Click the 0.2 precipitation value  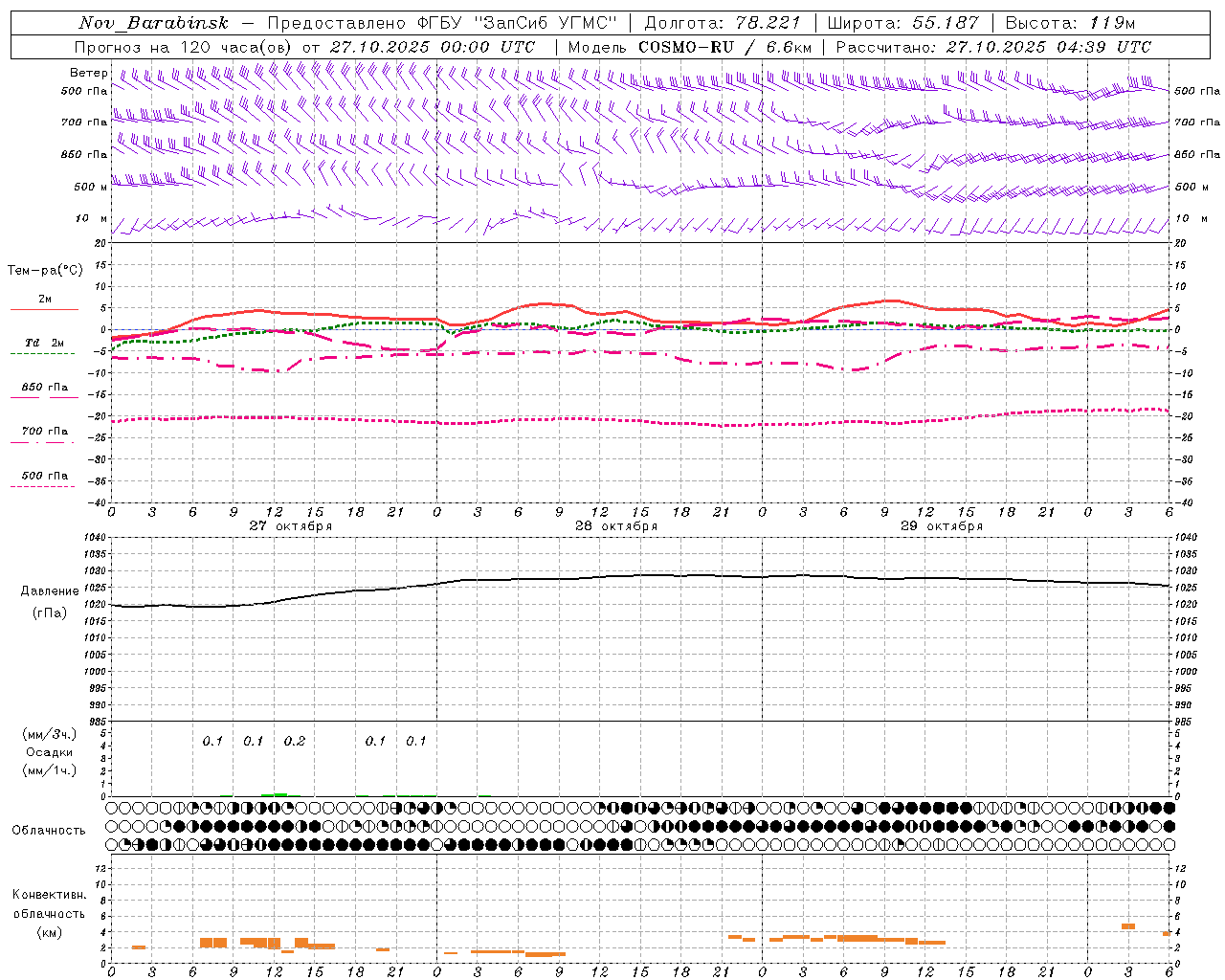coord(295,742)
